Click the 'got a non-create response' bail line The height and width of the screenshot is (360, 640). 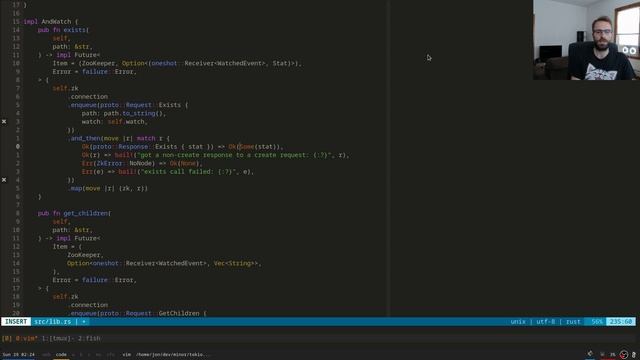point(215,155)
